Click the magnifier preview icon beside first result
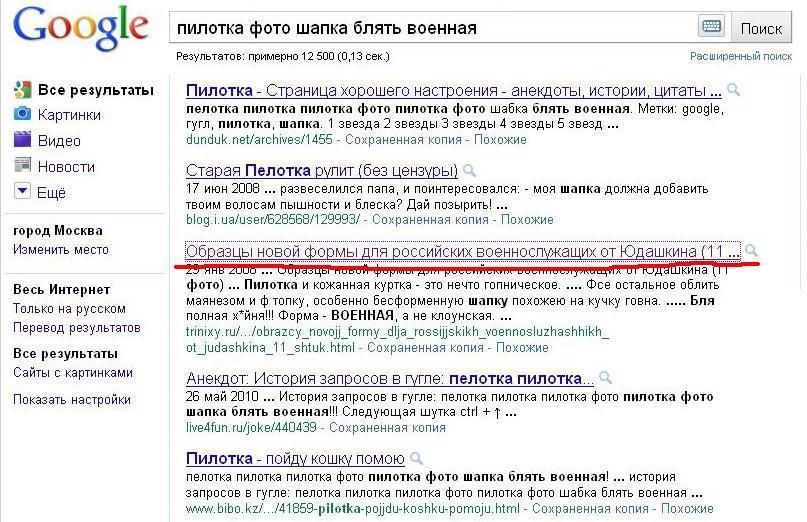This screenshot has height=522, width=807. point(733,90)
